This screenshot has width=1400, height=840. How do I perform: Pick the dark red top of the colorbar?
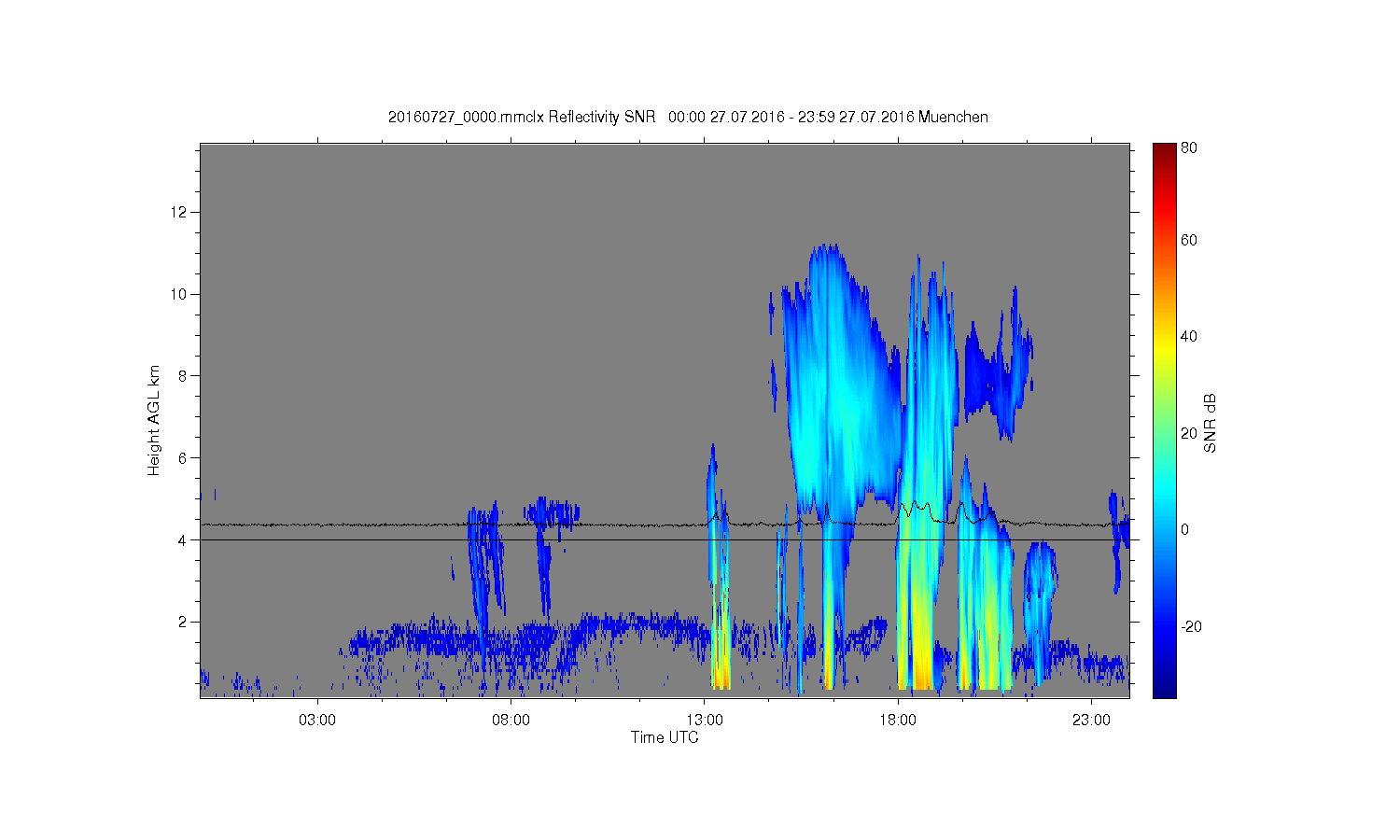click(x=1164, y=149)
